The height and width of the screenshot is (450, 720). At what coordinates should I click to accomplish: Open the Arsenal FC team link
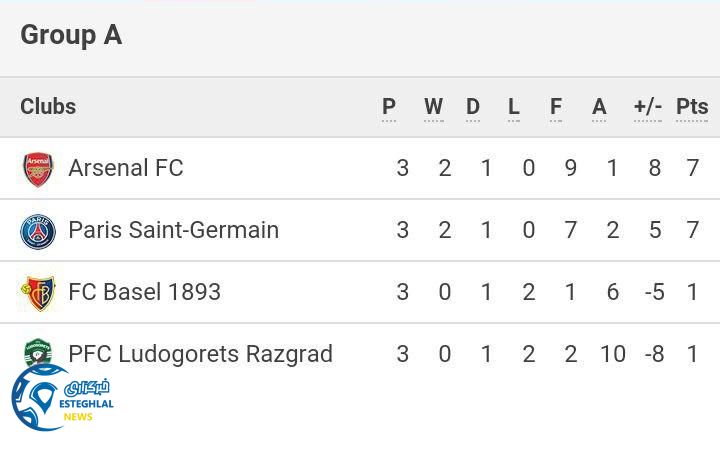pos(126,168)
